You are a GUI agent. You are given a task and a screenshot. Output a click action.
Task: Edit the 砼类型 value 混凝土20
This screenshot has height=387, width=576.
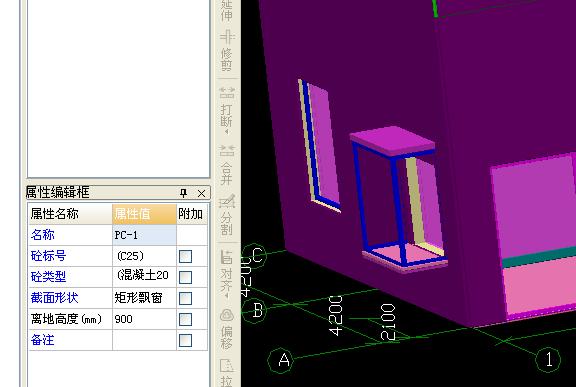pyautogui.click(x=144, y=277)
